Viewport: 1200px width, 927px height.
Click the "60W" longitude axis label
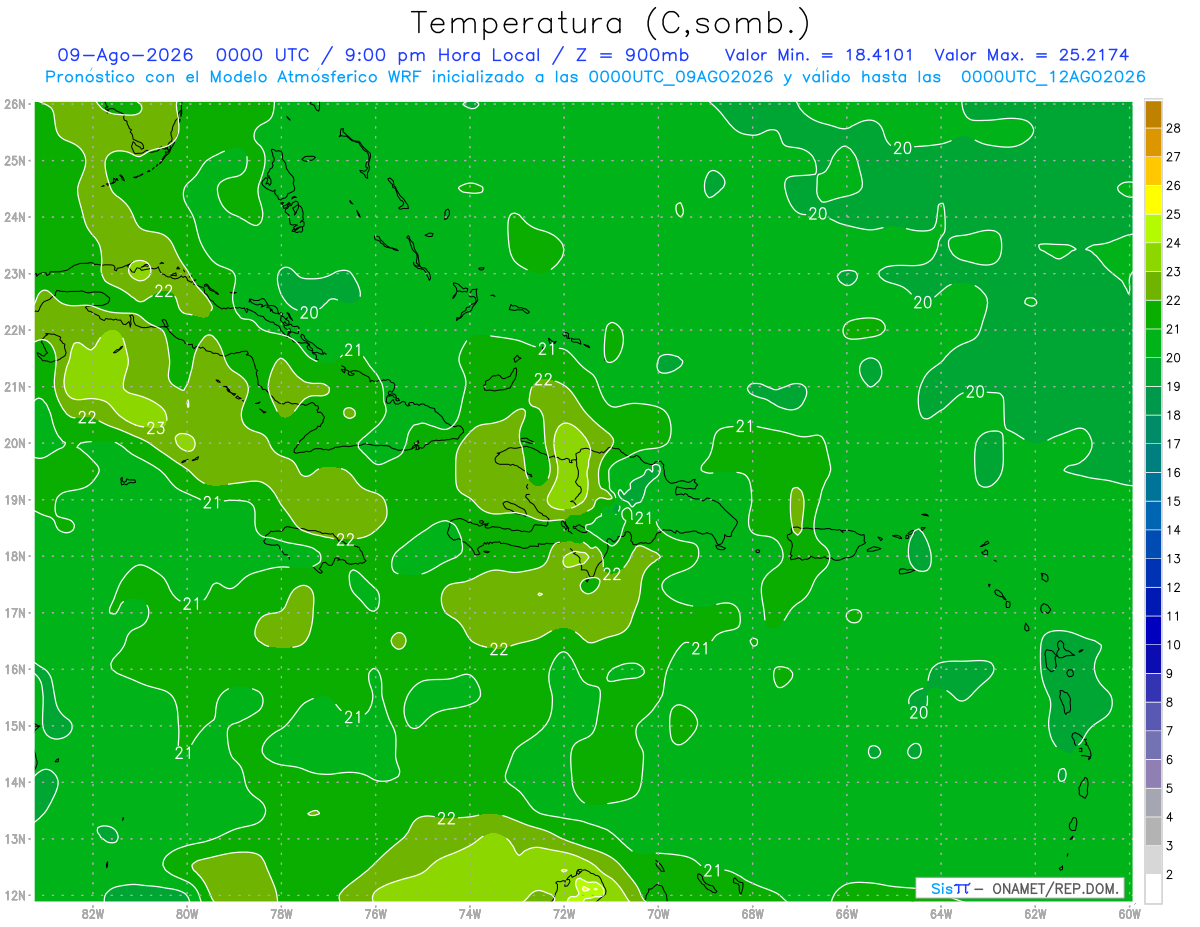pyautogui.click(x=1128, y=913)
